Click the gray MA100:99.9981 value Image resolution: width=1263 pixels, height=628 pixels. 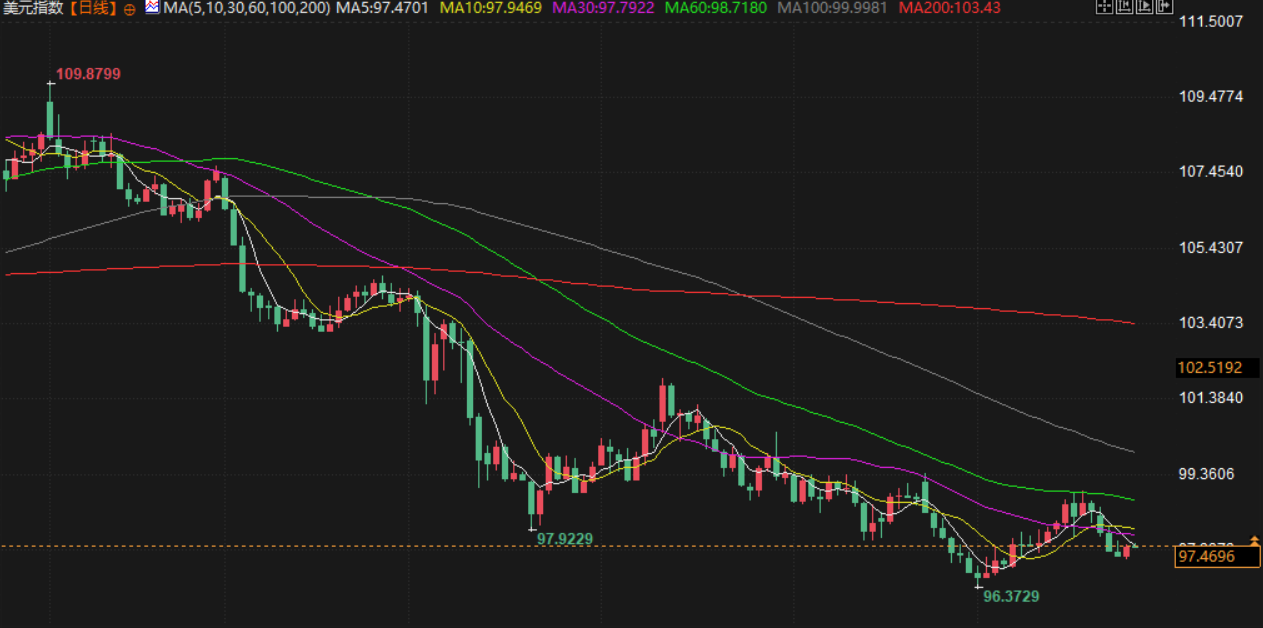833,8
